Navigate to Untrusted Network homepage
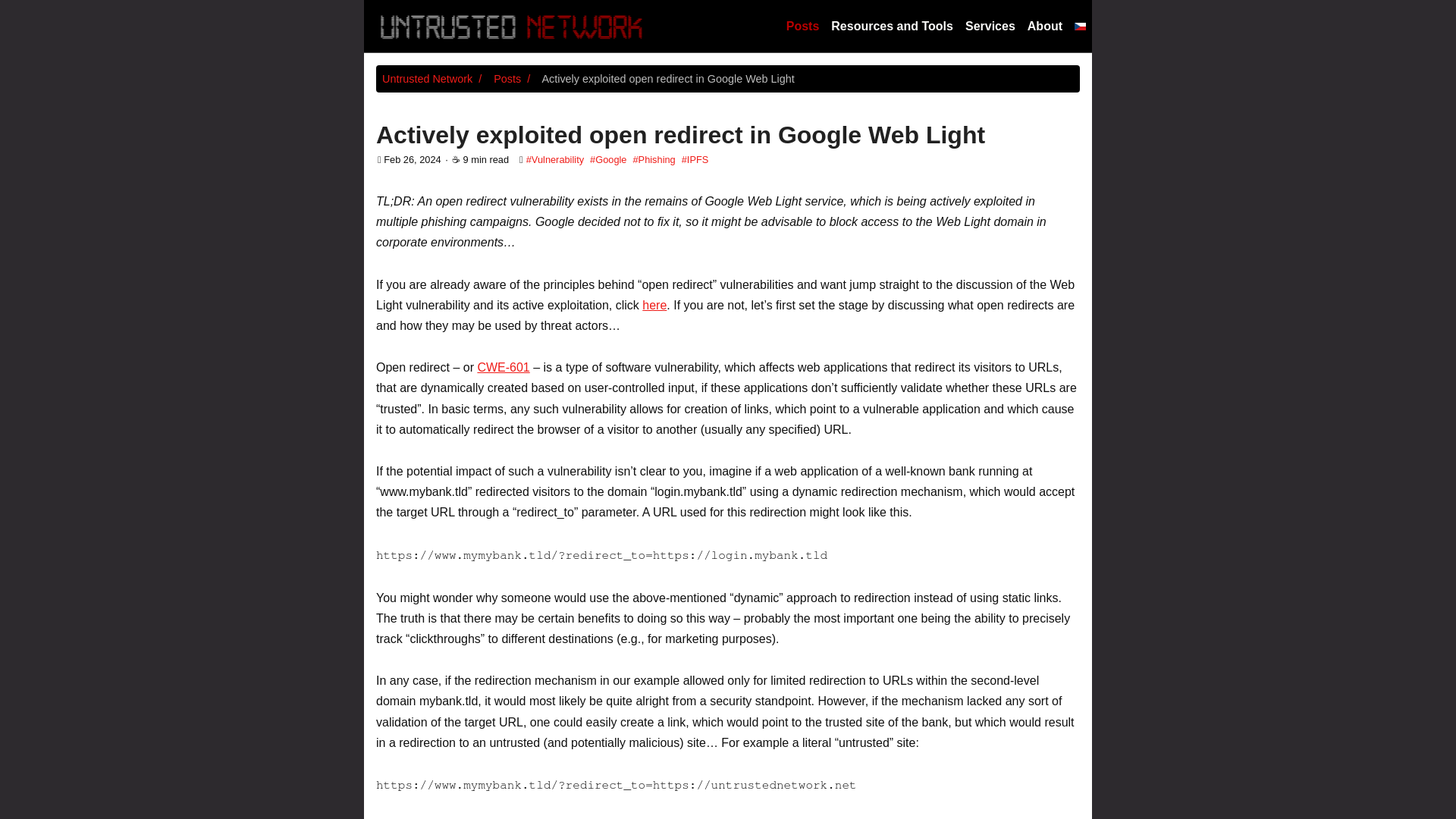Image resolution: width=1456 pixels, height=819 pixels. point(510,26)
